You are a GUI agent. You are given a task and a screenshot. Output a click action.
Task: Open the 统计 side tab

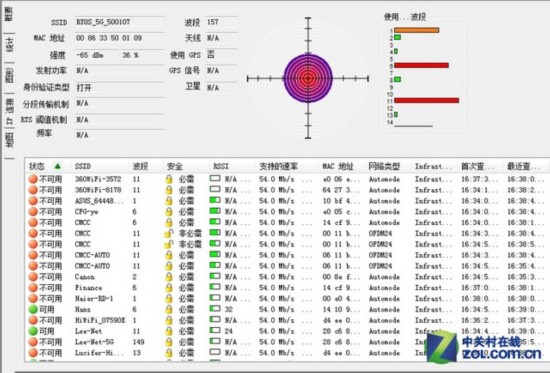click(9, 45)
